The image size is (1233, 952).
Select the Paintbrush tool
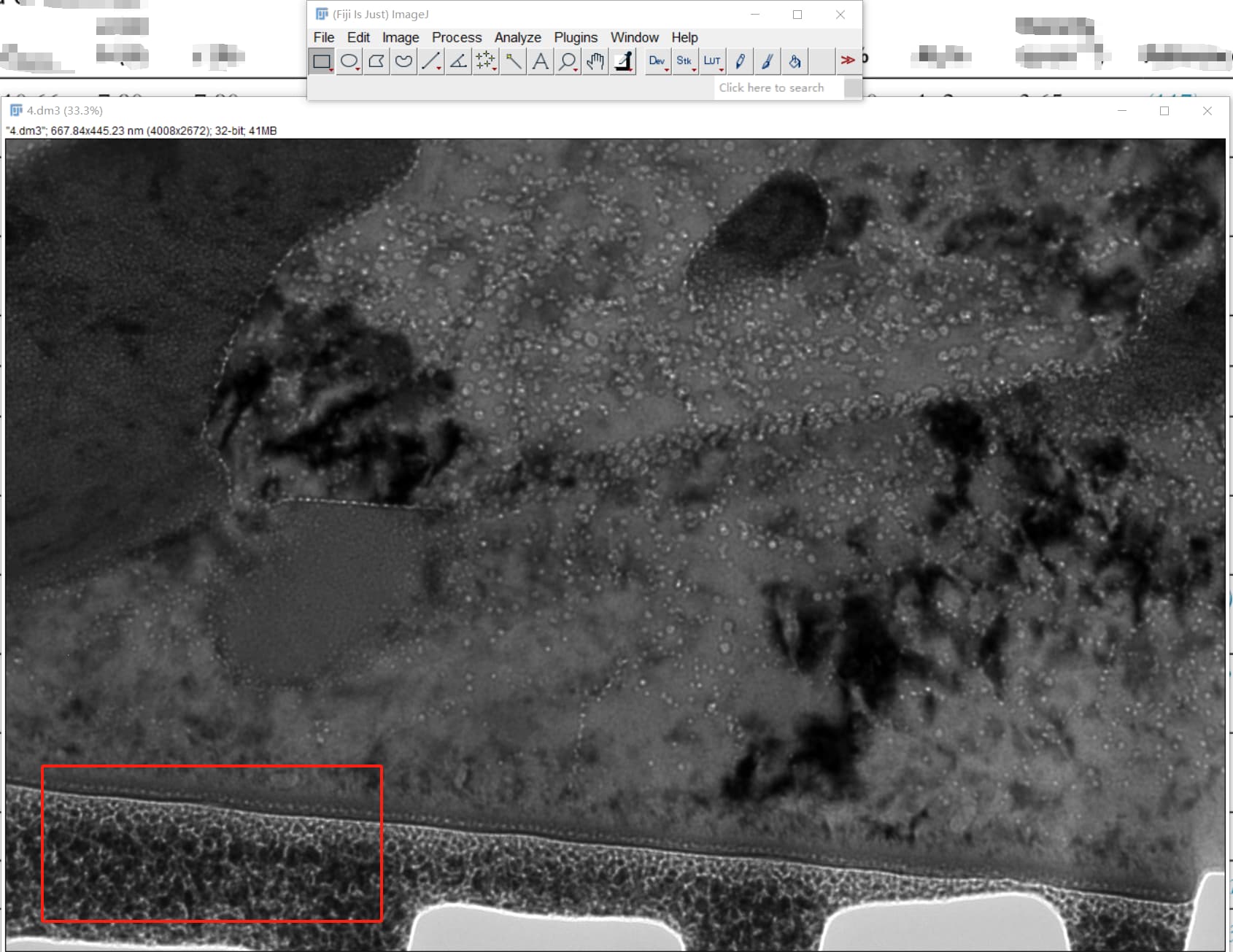point(767,61)
